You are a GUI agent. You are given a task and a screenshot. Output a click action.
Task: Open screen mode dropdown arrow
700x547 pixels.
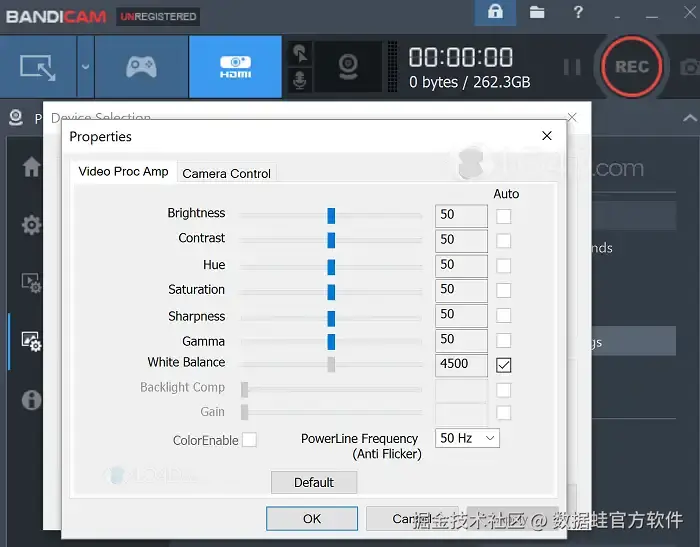(x=85, y=67)
